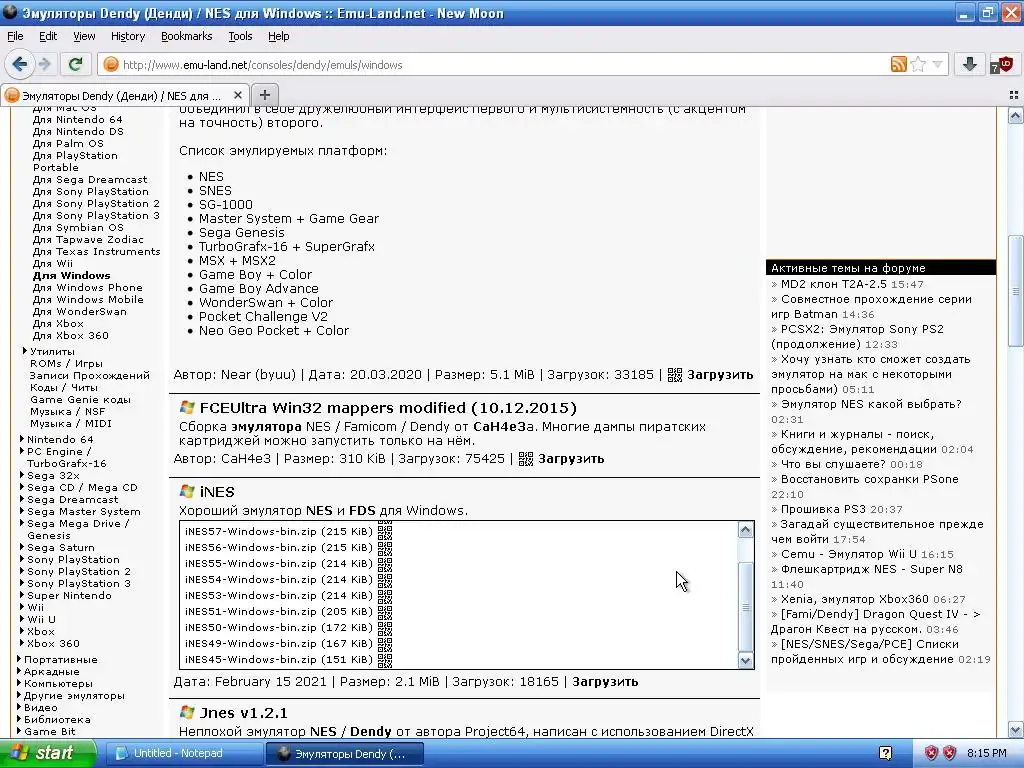Click the first red shield tray icon
This screenshot has width=1024, height=768.
[x=931, y=753]
